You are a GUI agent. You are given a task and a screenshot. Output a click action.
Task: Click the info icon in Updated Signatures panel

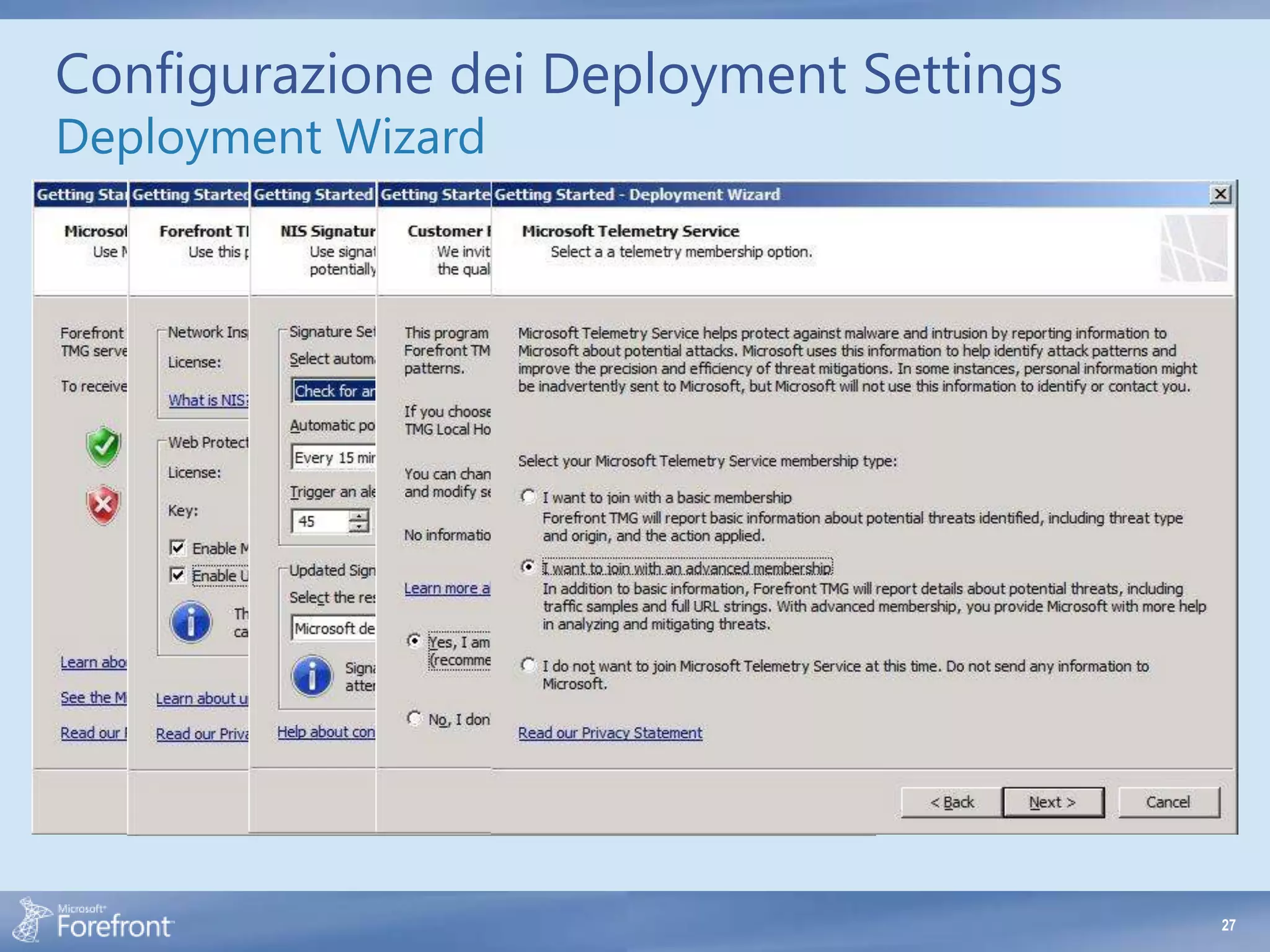coord(312,676)
